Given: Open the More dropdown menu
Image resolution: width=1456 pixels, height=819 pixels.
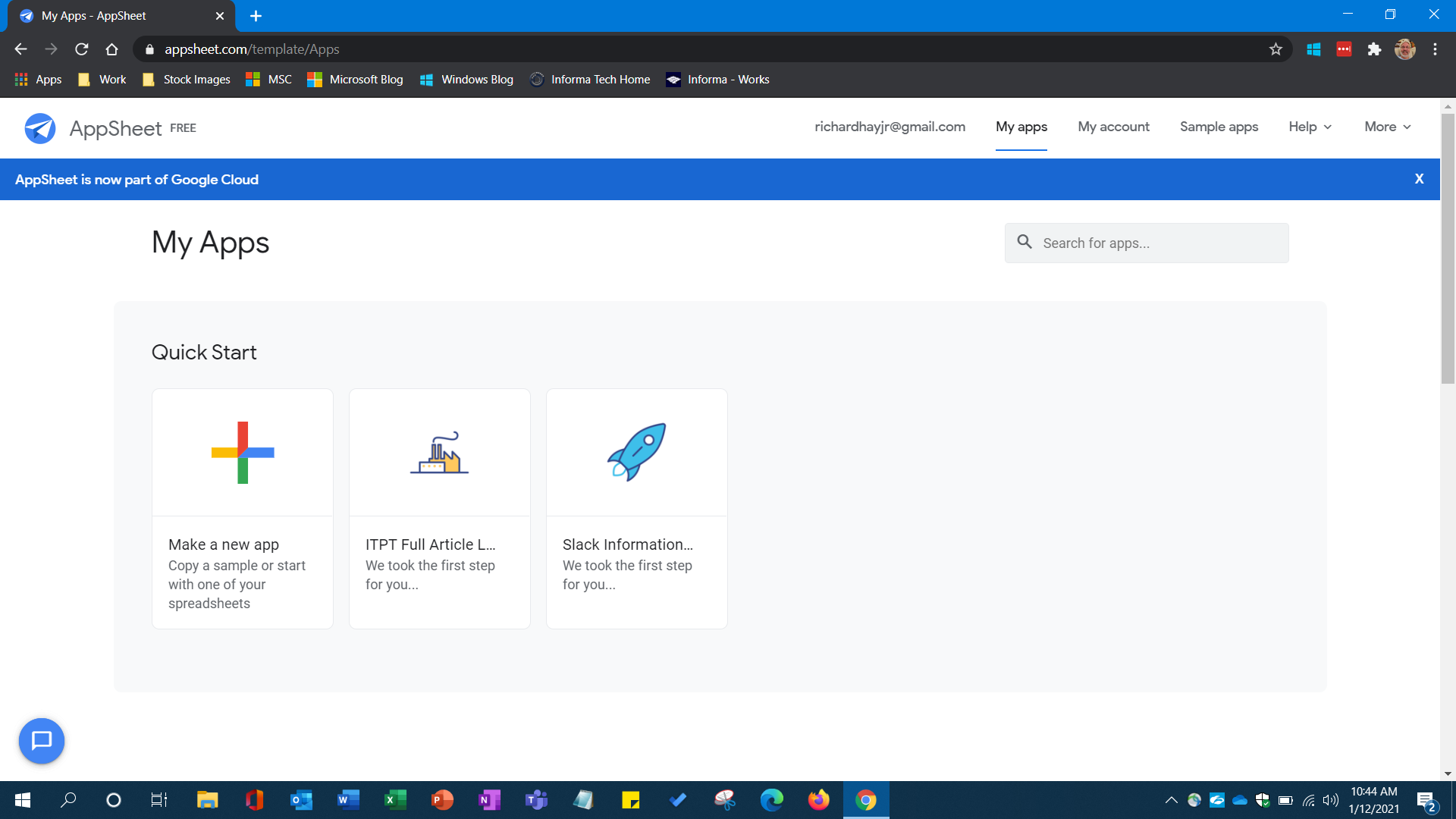Looking at the screenshot, I should click(x=1387, y=127).
